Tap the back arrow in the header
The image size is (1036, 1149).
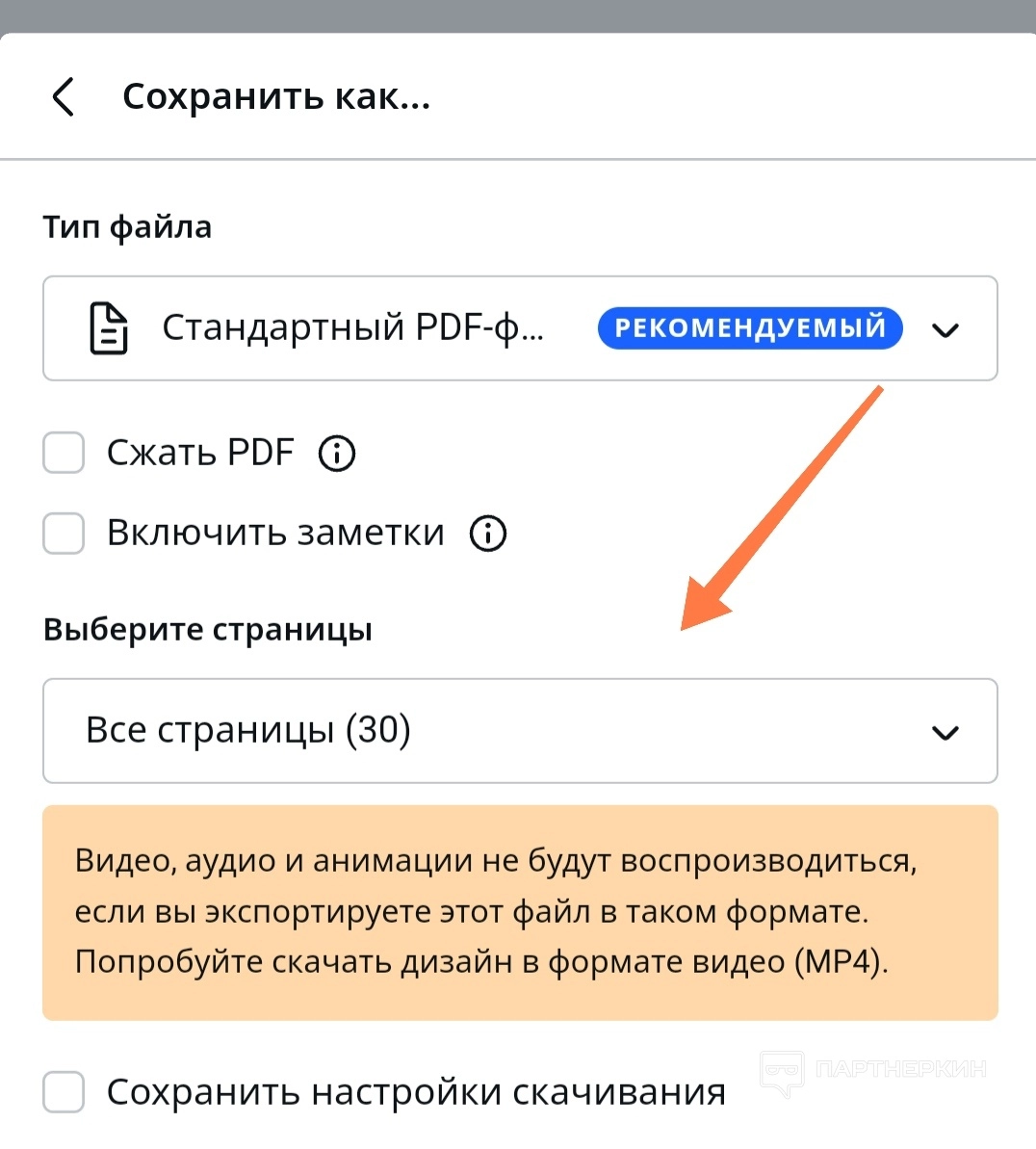64,97
